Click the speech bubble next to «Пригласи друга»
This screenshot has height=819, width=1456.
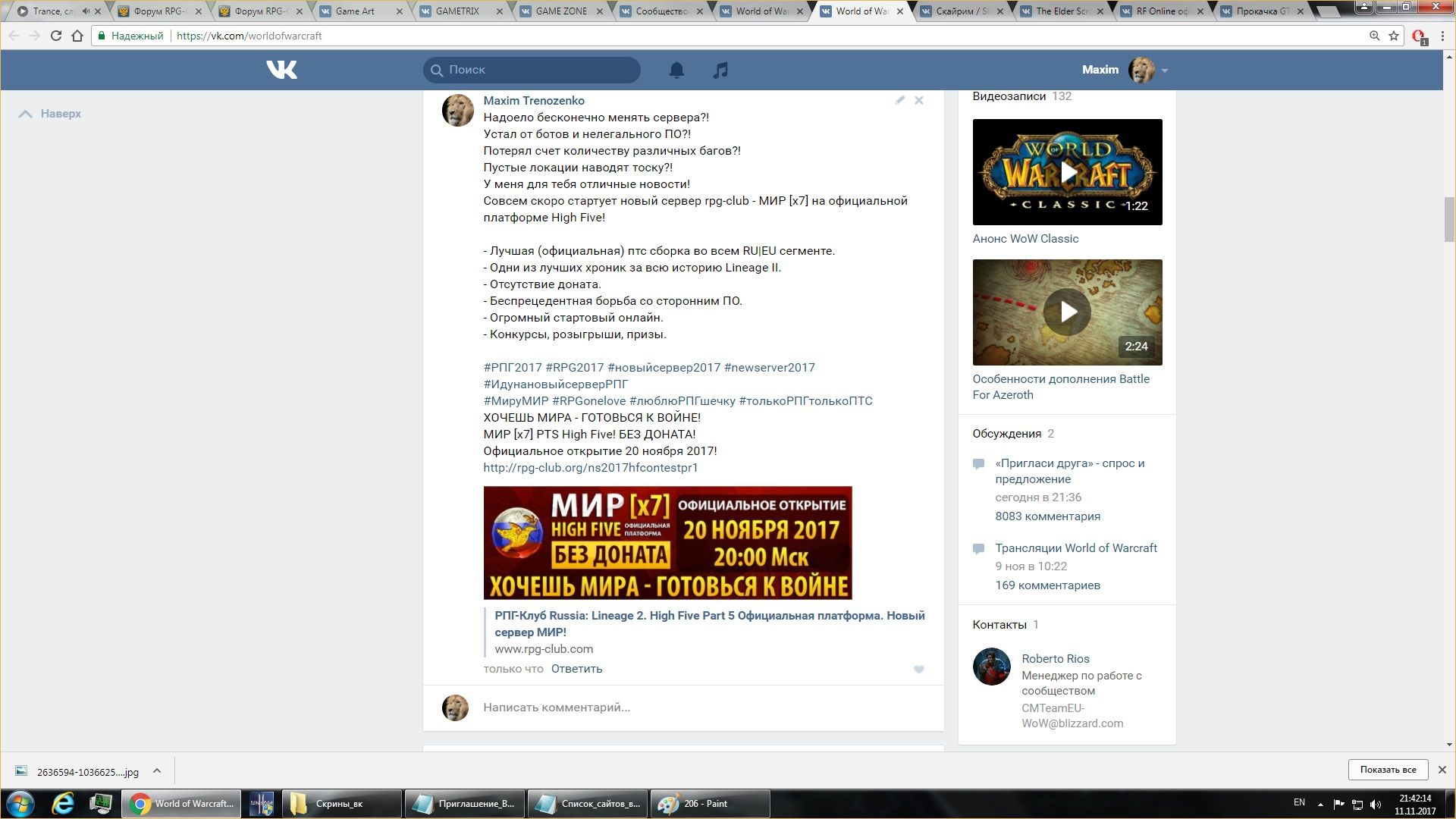click(978, 463)
